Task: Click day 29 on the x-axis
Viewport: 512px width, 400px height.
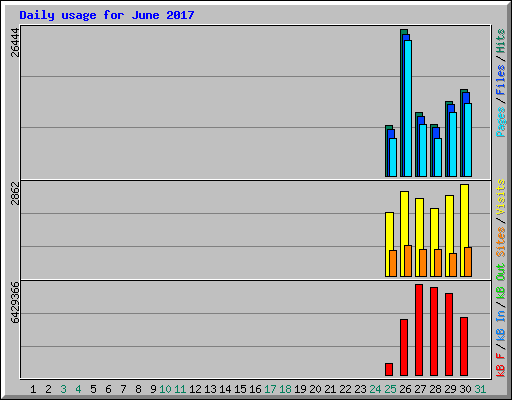Action: click(450, 389)
